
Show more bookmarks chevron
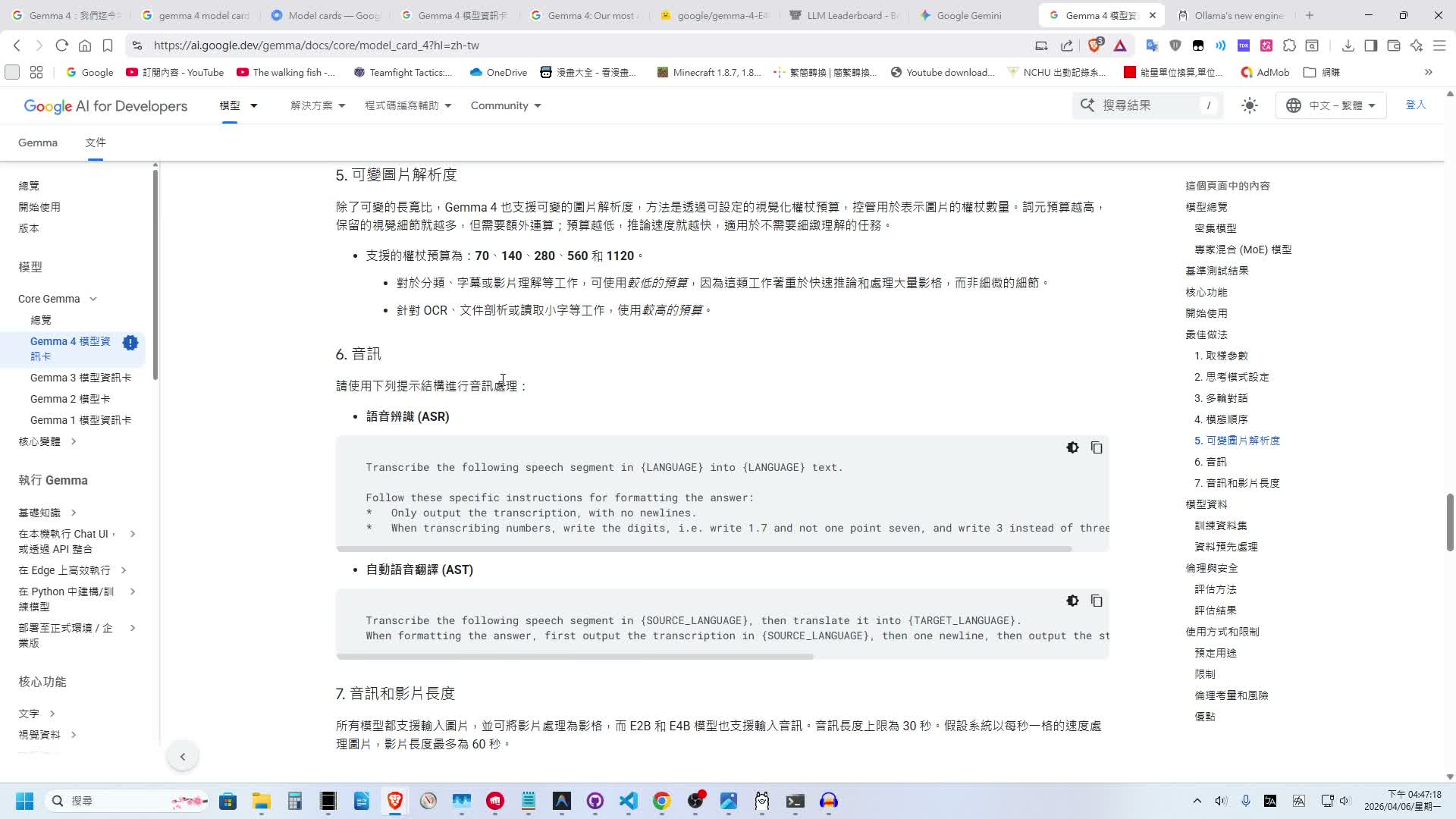click(1428, 72)
